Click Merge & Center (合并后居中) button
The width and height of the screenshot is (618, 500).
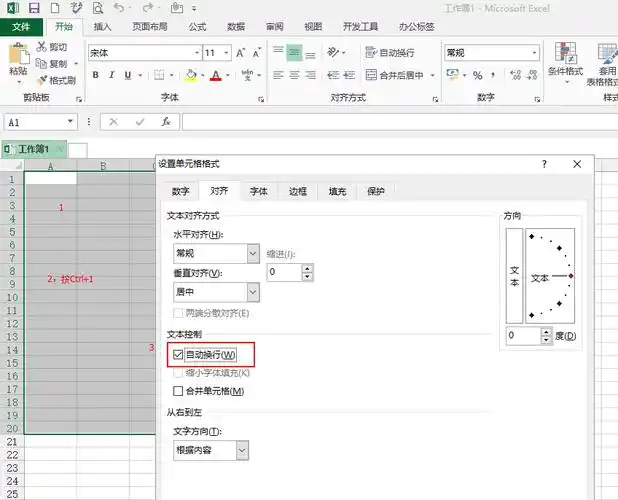click(394, 75)
